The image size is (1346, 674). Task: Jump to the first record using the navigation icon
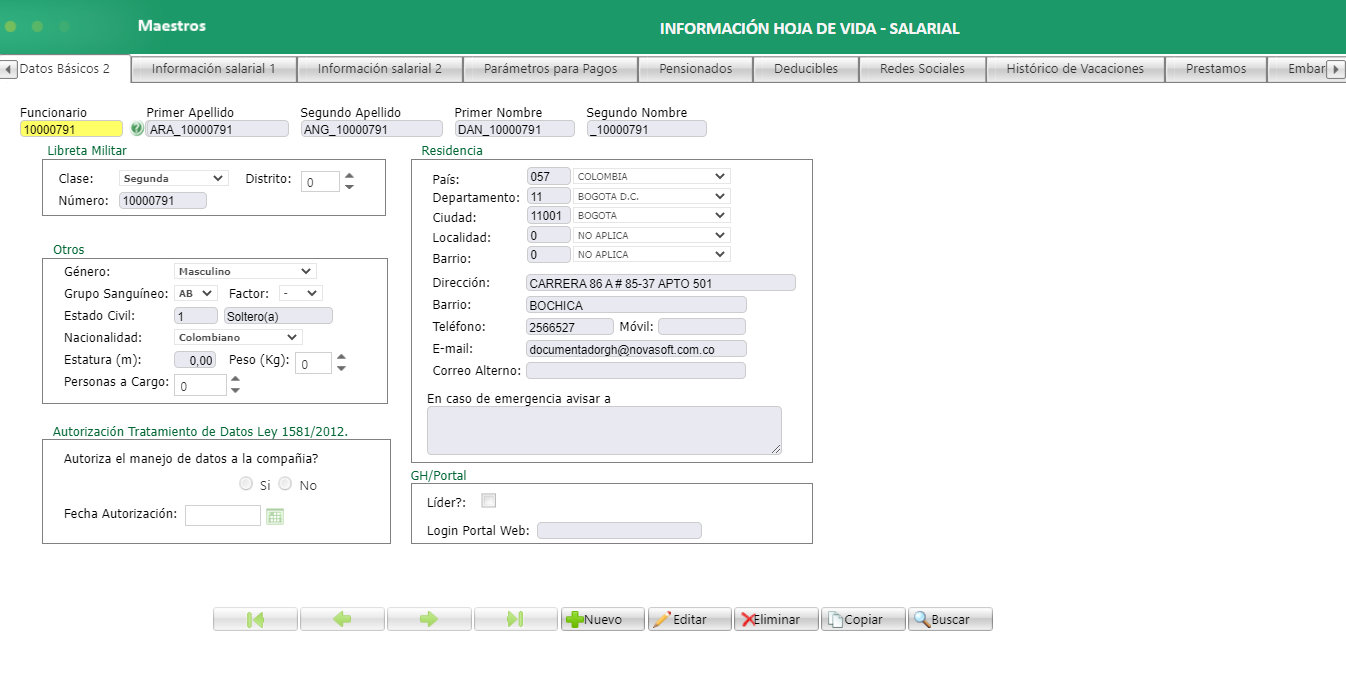(x=254, y=618)
